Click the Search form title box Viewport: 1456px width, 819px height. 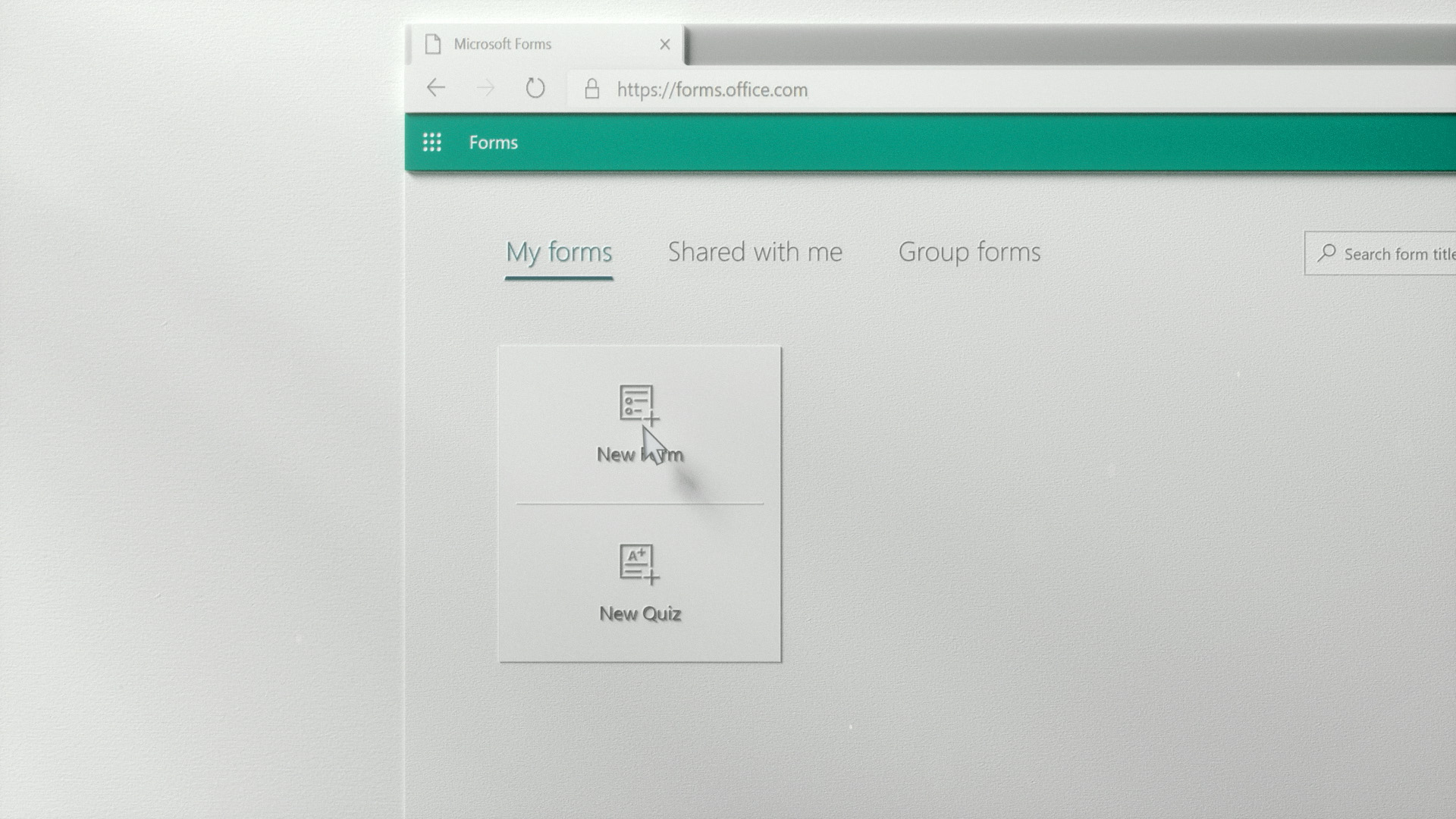1380,253
